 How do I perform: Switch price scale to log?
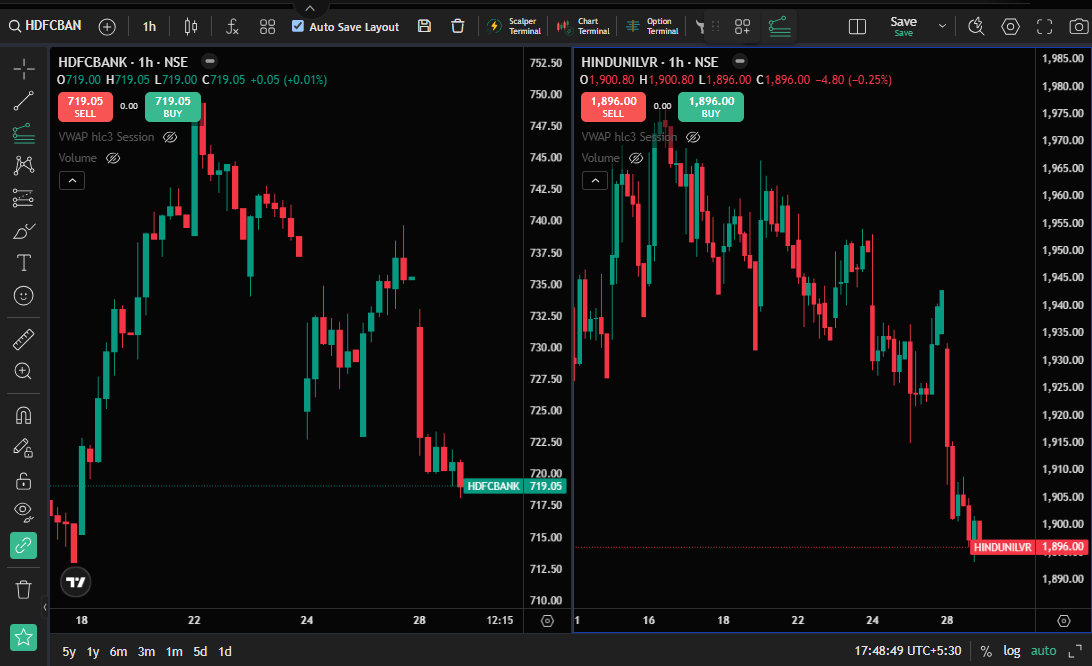(x=1011, y=651)
